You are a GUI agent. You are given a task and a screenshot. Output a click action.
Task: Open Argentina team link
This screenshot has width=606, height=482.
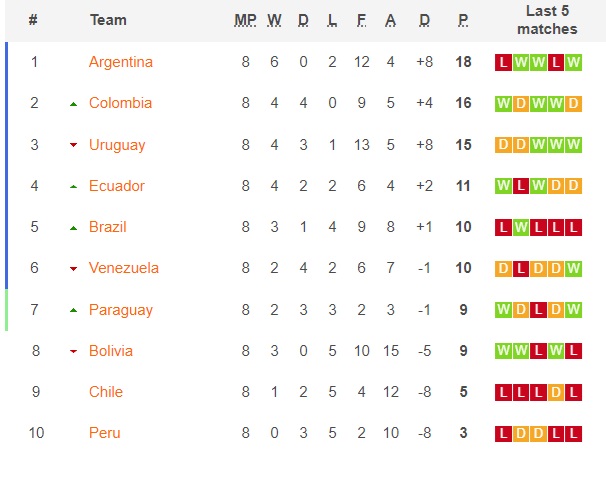pos(121,62)
